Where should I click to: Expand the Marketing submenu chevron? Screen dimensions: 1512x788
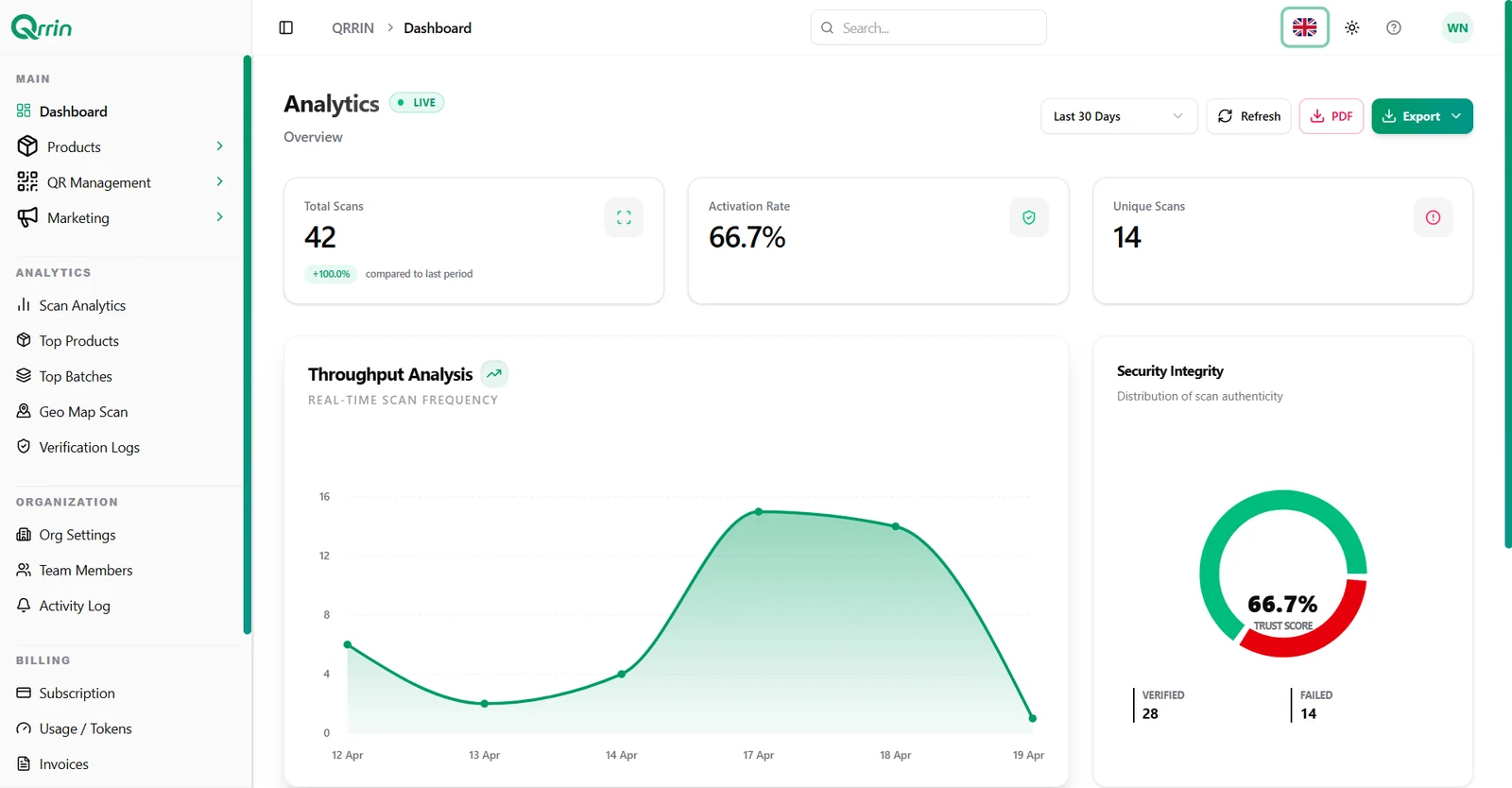coord(219,217)
